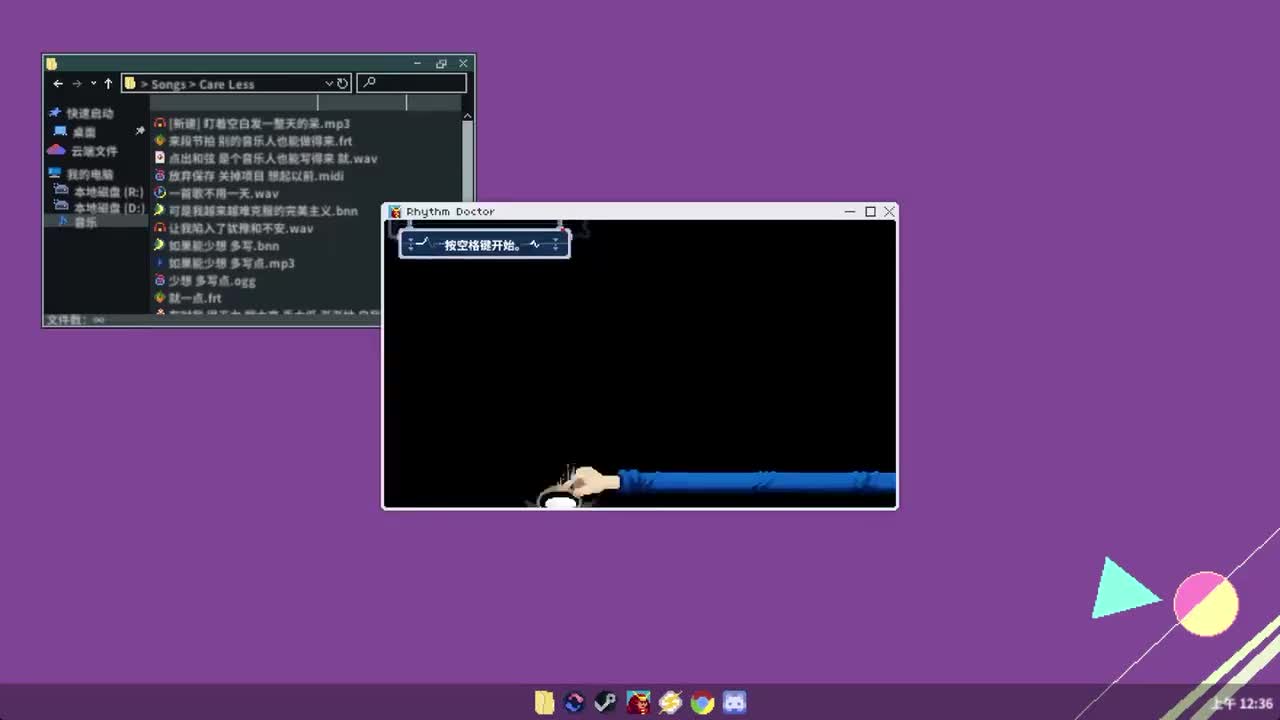Maximize the Rhythm Doctor window
Viewport: 1280px width, 720px height.
(x=870, y=212)
